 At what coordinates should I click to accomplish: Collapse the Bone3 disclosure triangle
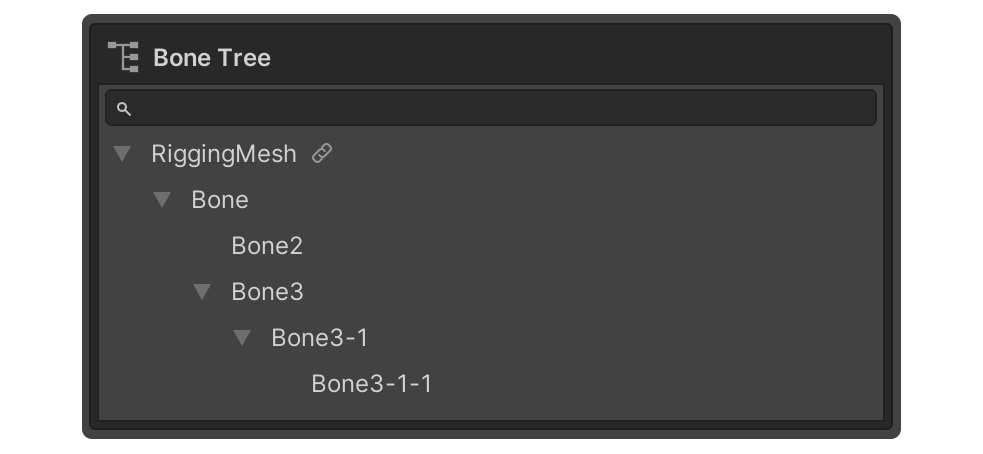[203, 292]
